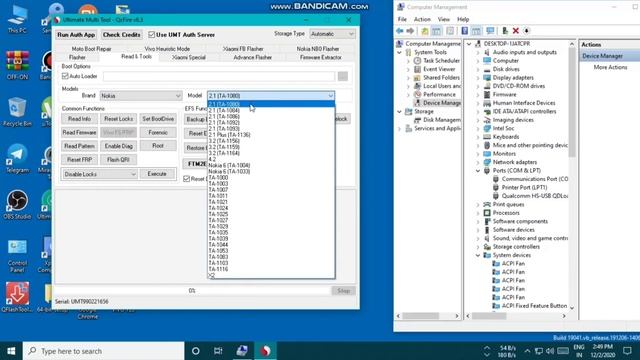Open the Control Panel desktop icon
The width and height of the screenshot is (640, 360).
click(17, 255)
